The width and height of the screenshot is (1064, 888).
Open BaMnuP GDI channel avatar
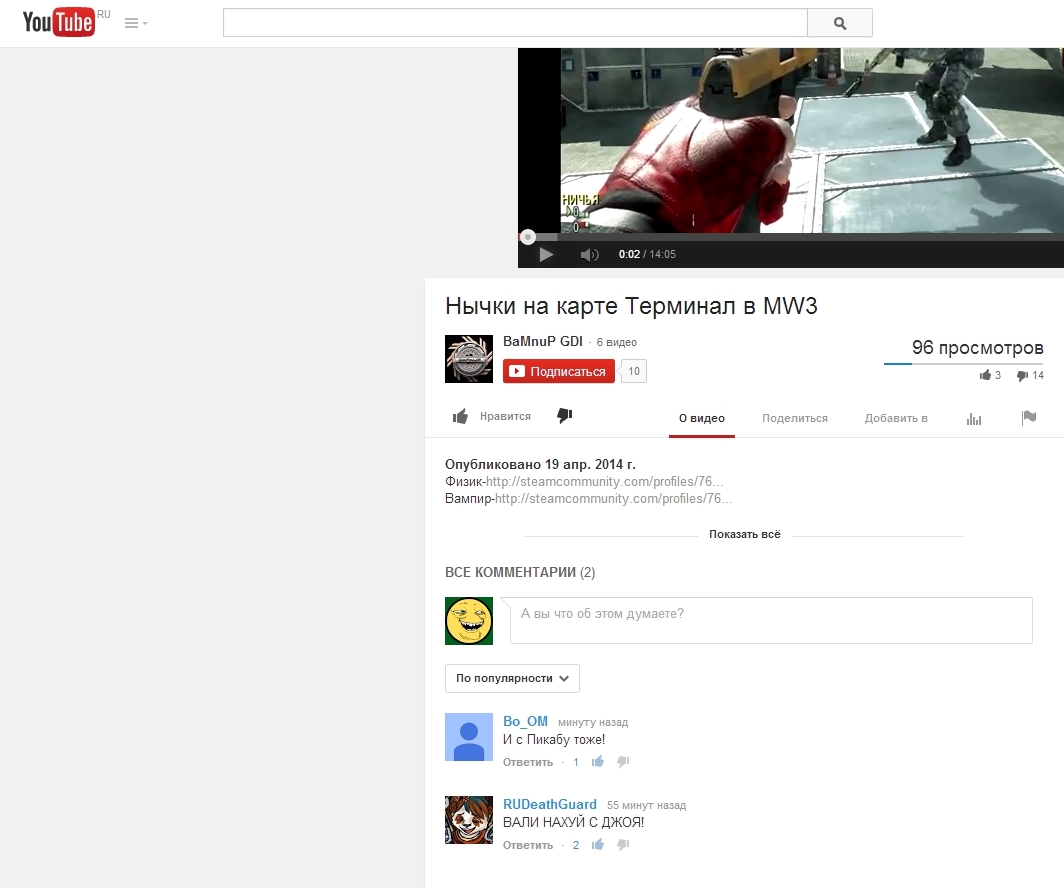coord(469,359)
